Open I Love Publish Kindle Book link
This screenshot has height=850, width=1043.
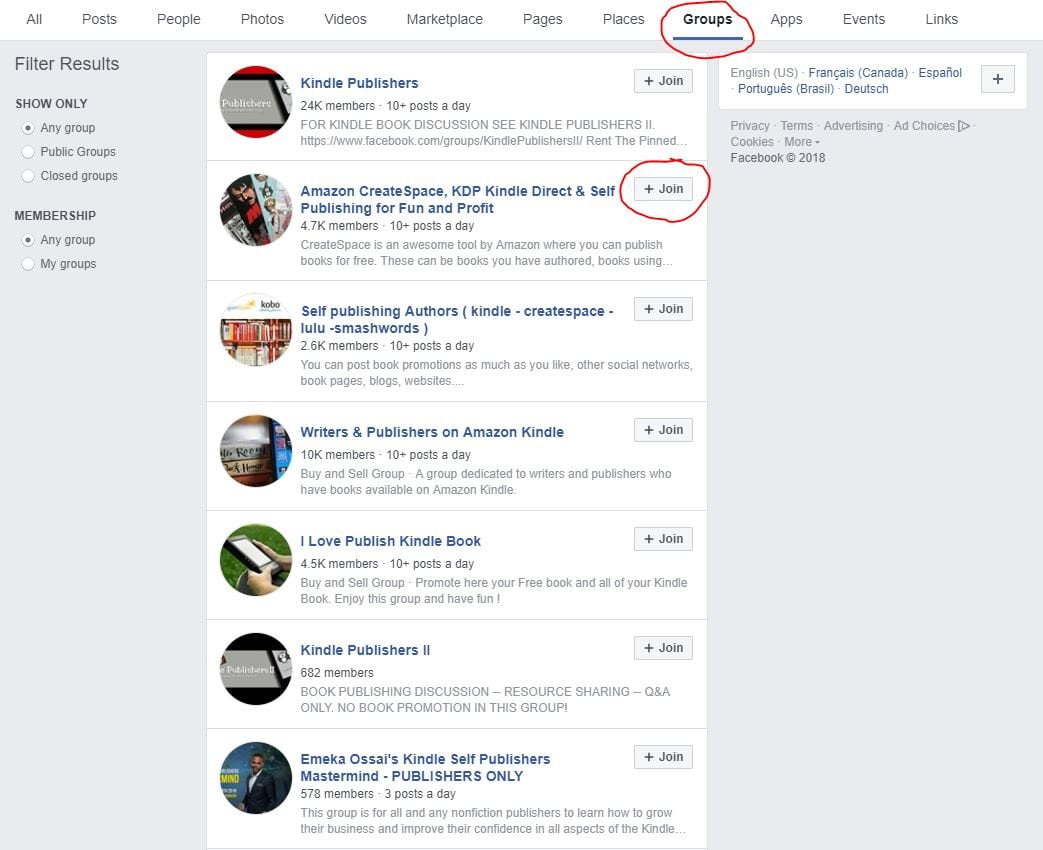coord(390,541)
